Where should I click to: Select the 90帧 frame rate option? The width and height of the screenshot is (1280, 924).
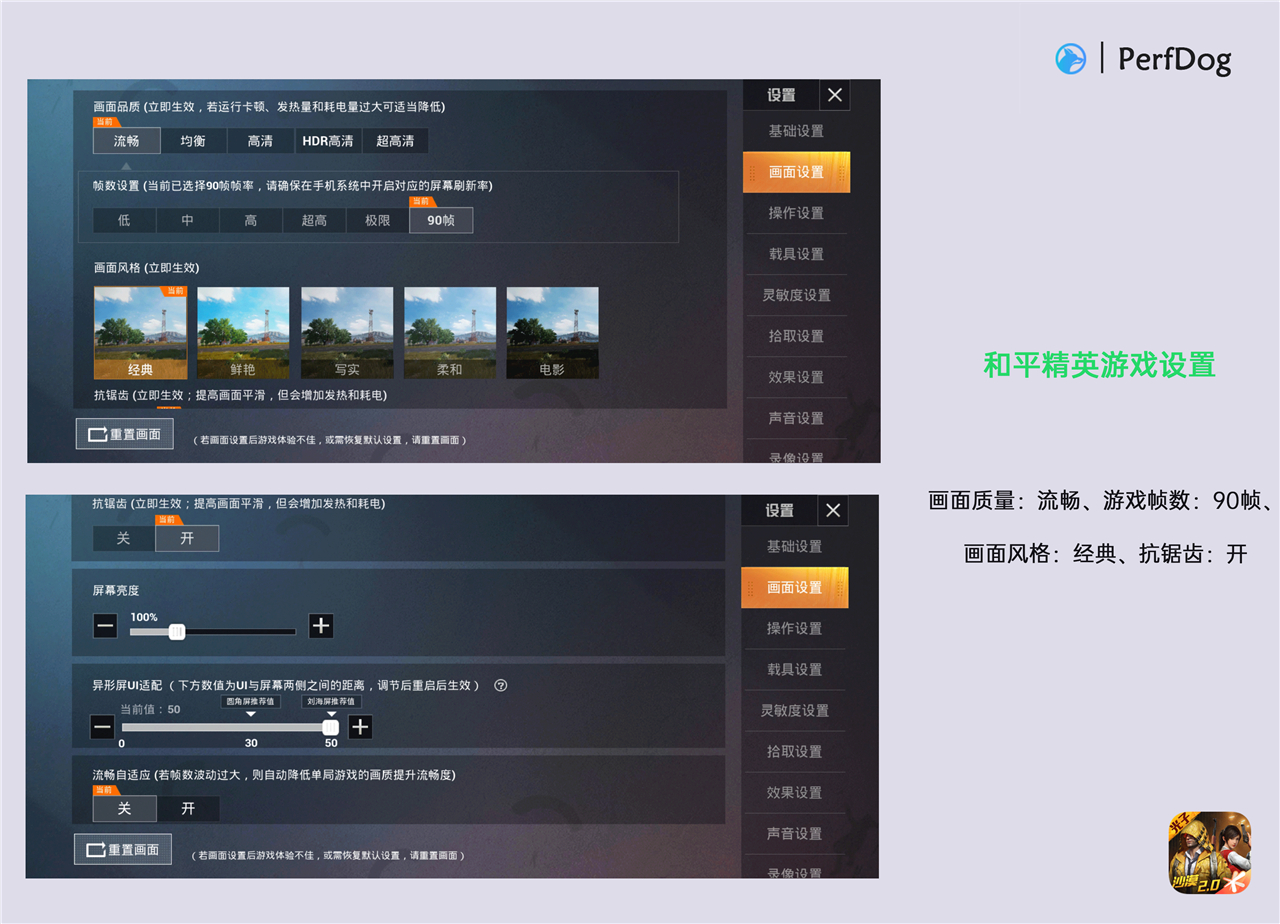pyautogui.click(x=441, y=220)
